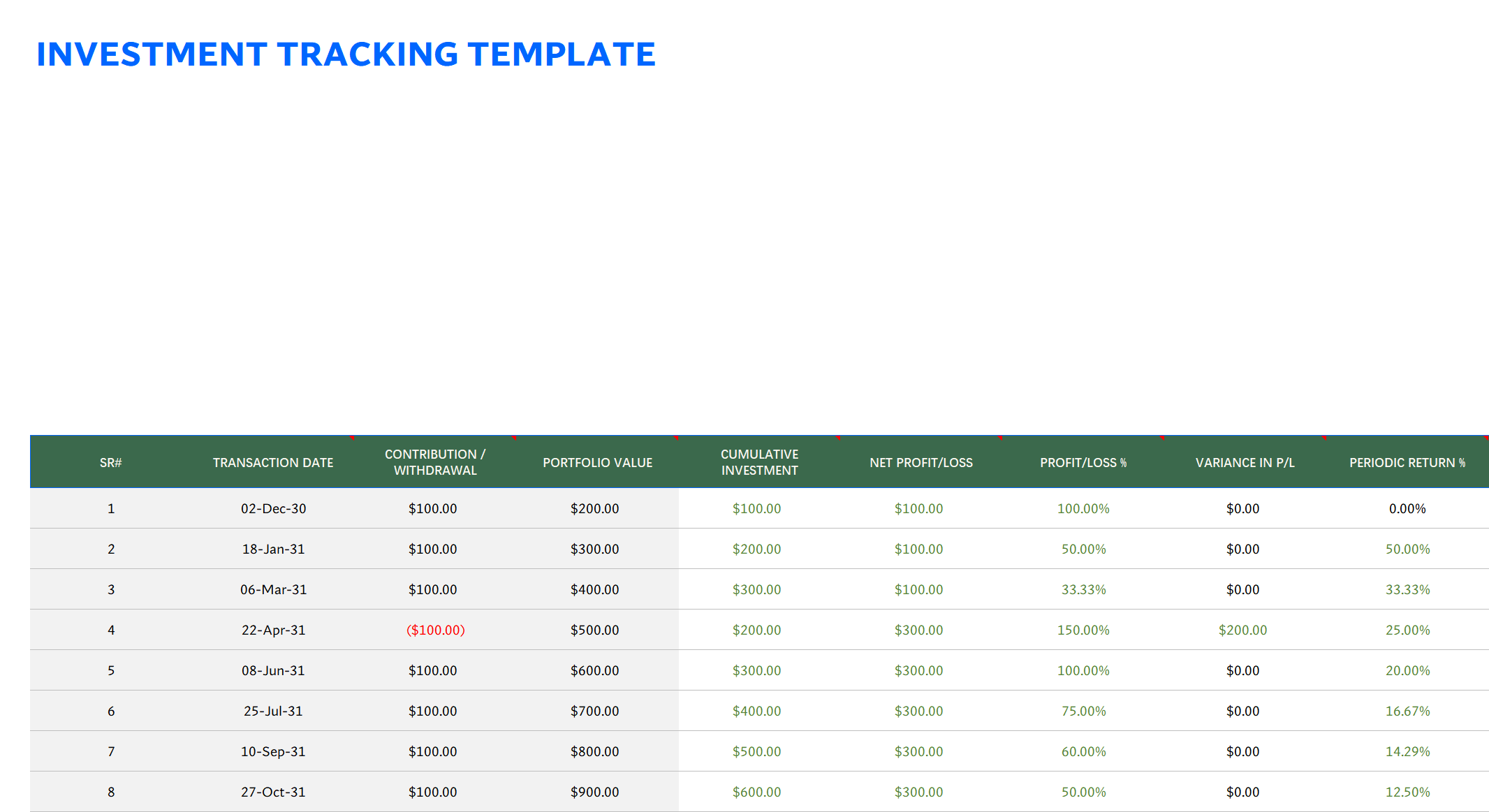Select the profit/loss 75.00% cell
The image size is (1489, 812).
pos(1083,711)
